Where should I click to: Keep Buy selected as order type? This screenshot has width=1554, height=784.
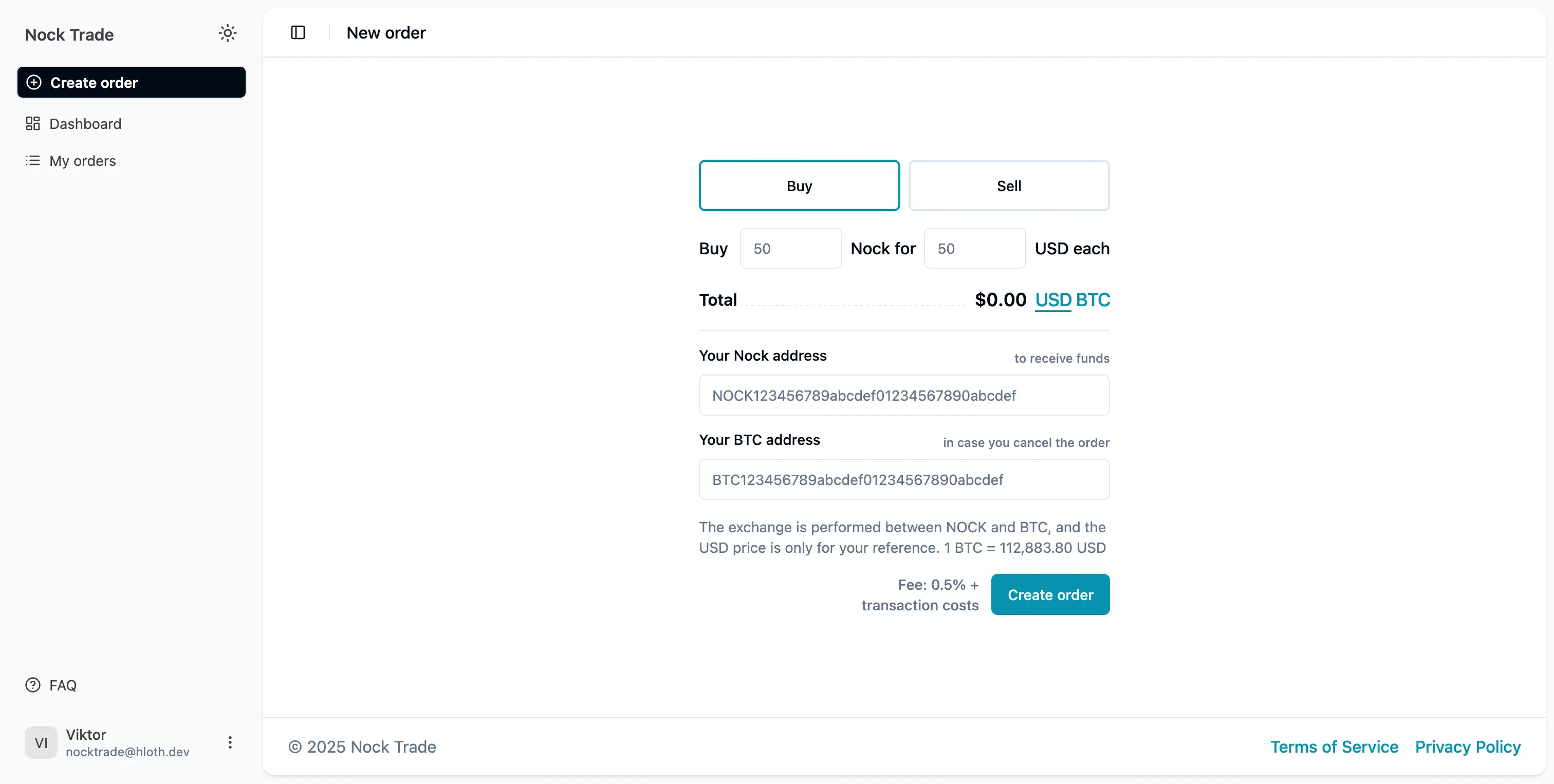point(799,185)
